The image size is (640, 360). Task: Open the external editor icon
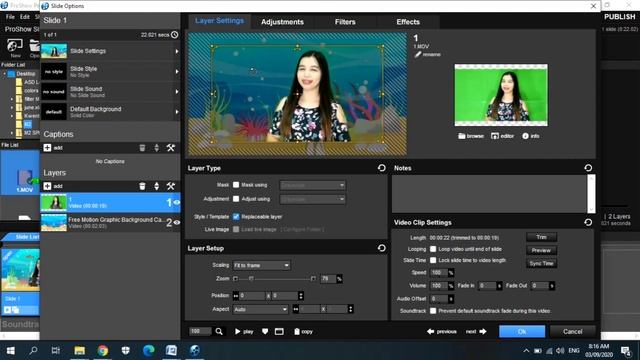(x=502, y=136)
